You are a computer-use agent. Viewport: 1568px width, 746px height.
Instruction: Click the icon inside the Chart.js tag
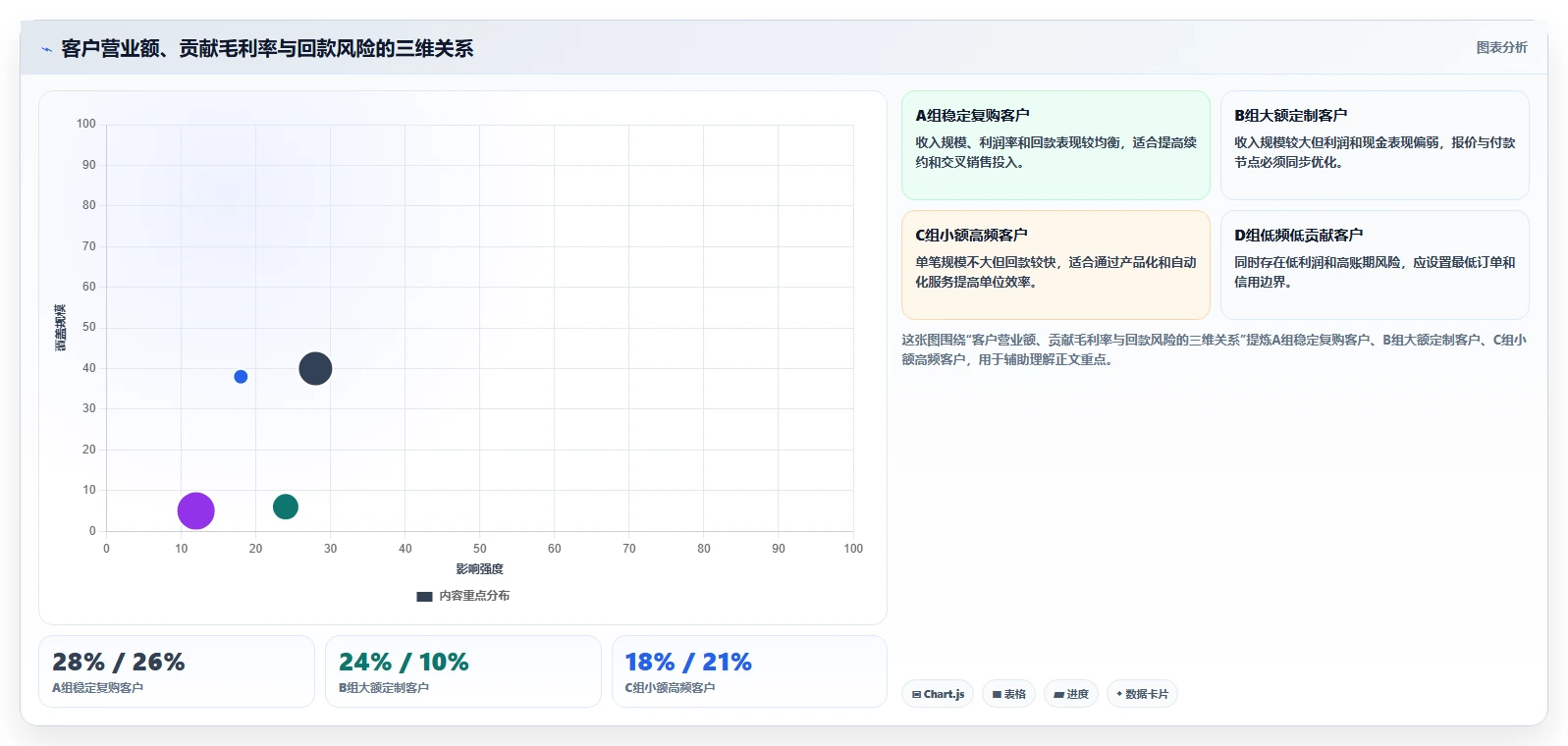tap(916, 694)
